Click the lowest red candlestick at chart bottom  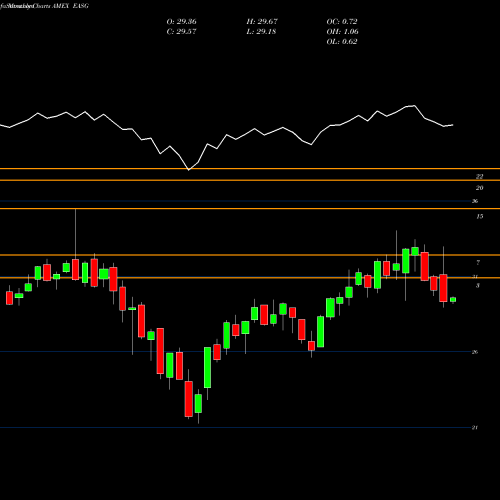click(189, 399)
